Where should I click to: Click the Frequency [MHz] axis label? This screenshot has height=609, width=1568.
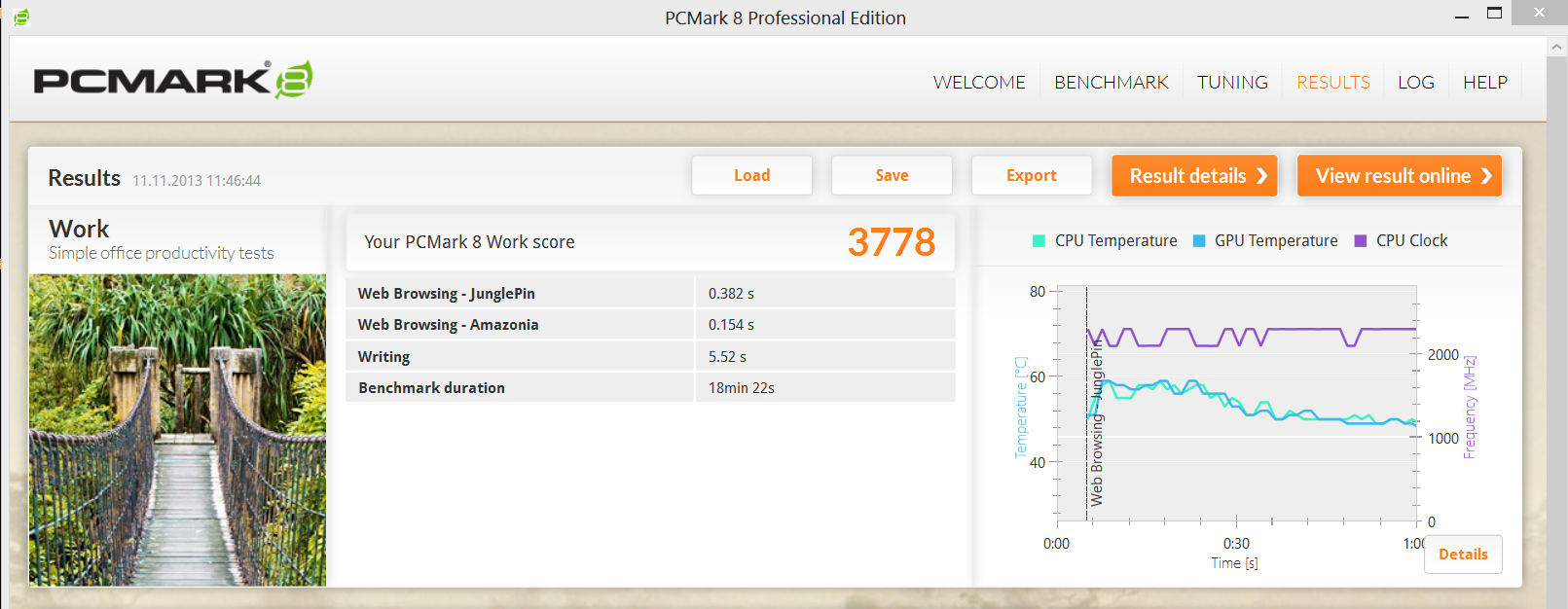pos(1470,407)
